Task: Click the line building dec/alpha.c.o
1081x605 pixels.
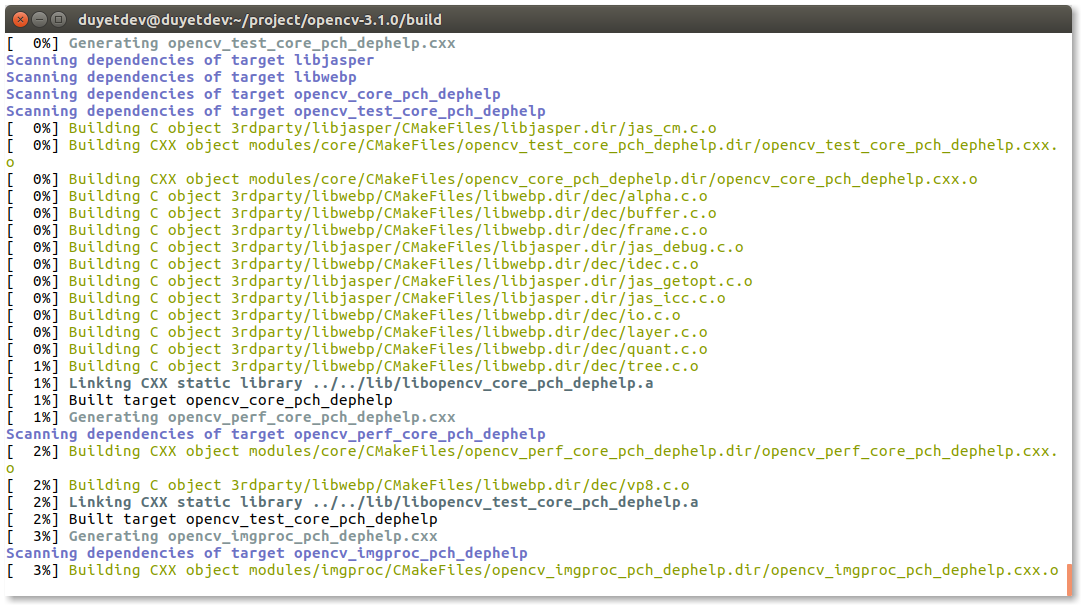Action: coord(357,196)
